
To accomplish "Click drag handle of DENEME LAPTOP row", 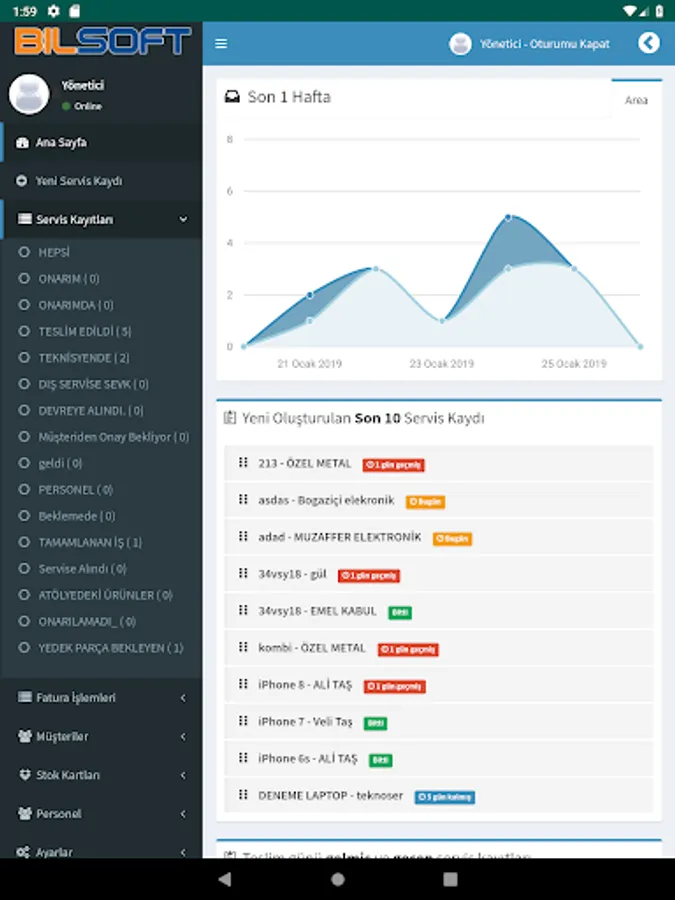I will click(243, 794).
